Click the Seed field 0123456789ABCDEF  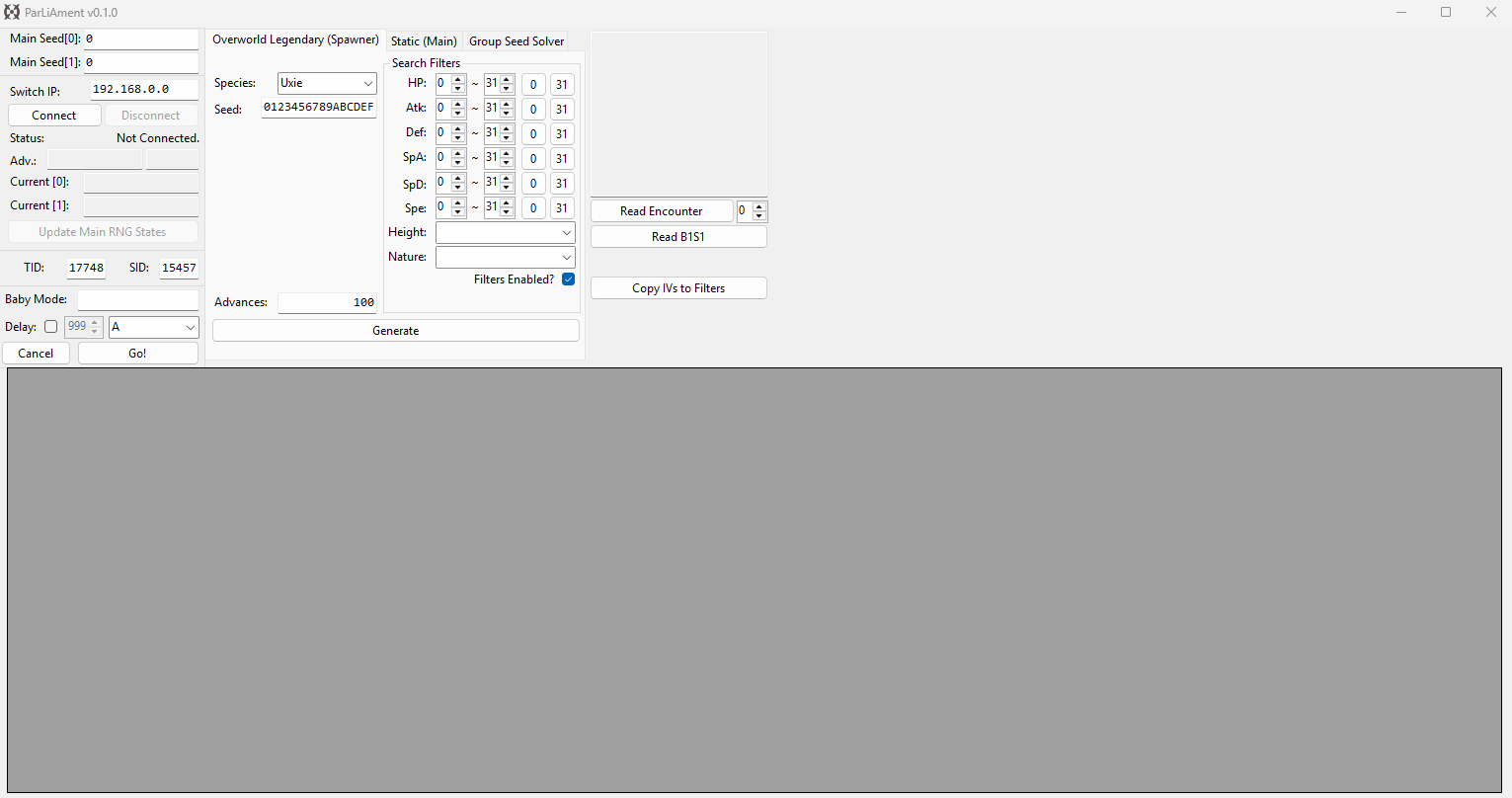(x=319, y=108)
